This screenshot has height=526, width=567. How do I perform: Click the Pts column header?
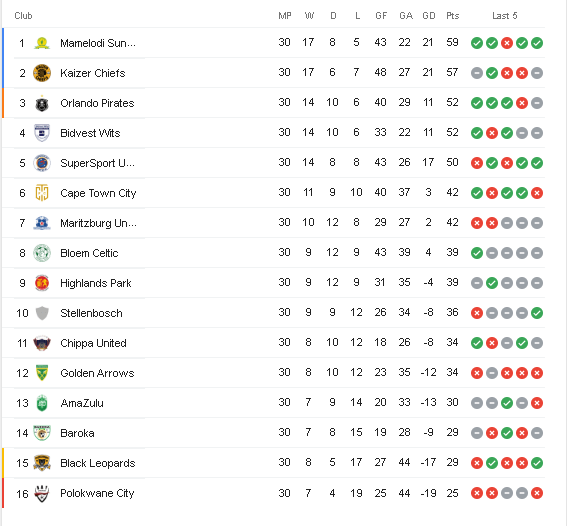(x=452, y=16)
